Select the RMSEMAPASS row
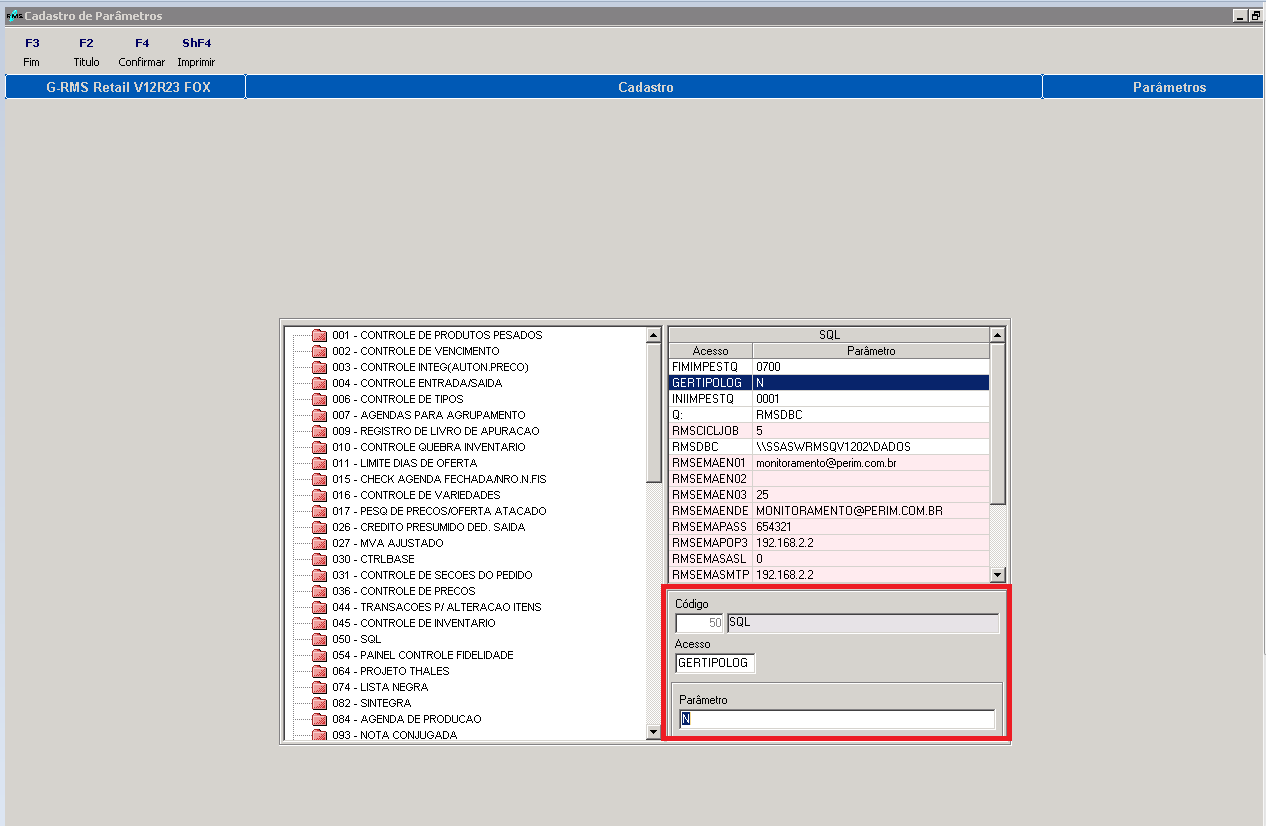This screenshot has width=1266, height=826. click(x=829, y=527)
